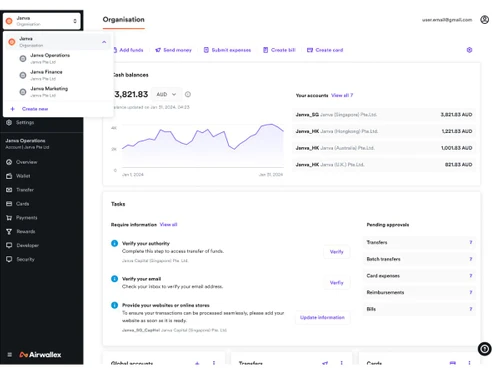
Task: Click View all beside Require information
Action: click(169, 225)
